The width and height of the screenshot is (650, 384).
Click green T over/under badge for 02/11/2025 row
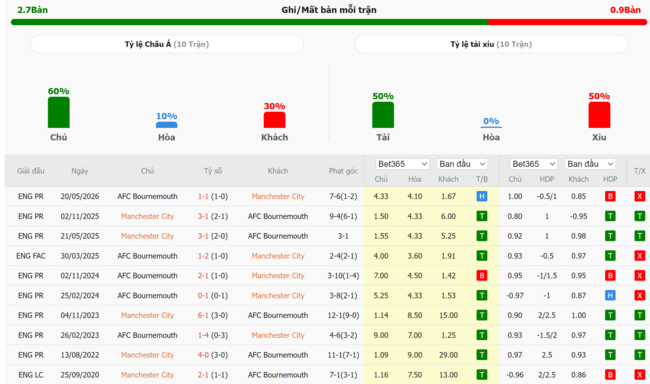pos(640,216)
